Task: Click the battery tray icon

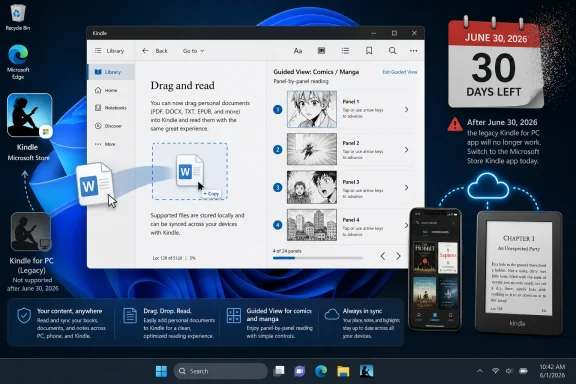Action: tap(523, 371)
